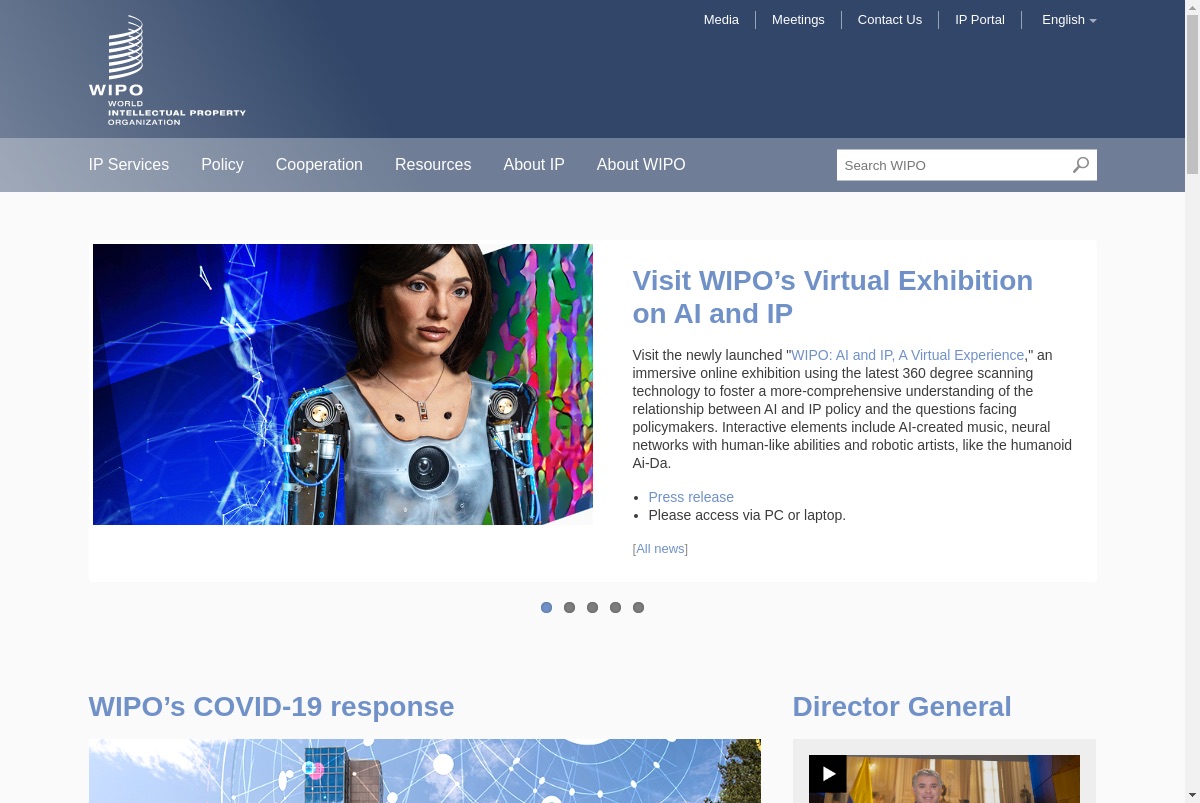Image resolution: width=1200 pixels, height=803 pixels.
Task: Click the humanoid robot Ai-Da banner image
Action: point(343,384)
